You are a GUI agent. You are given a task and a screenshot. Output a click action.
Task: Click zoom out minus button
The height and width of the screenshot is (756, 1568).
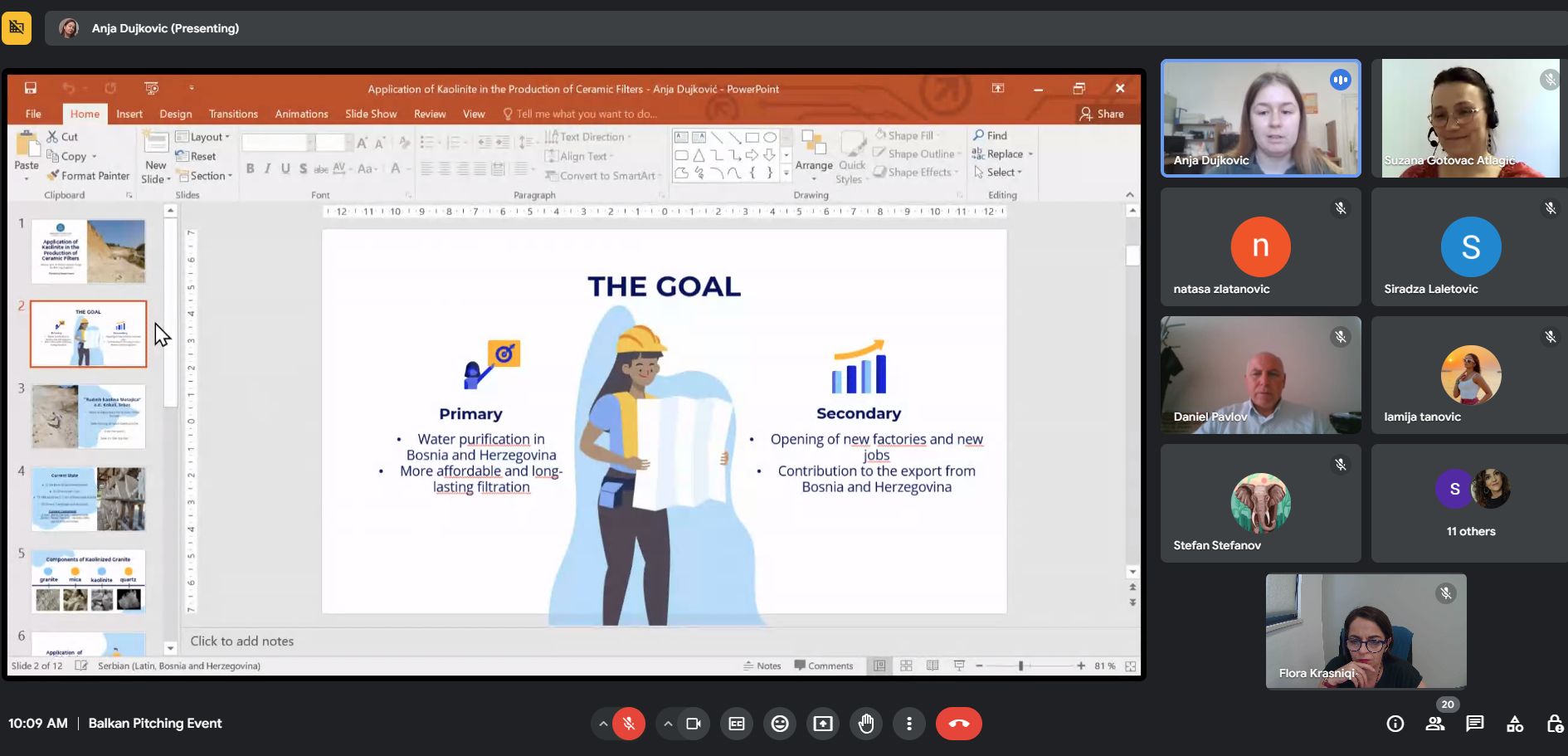pos(980,666)
